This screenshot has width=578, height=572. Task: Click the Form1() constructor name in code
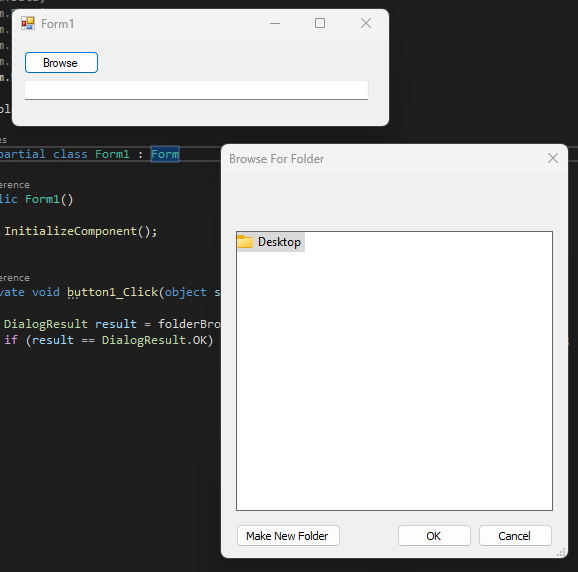pos(42,199)
